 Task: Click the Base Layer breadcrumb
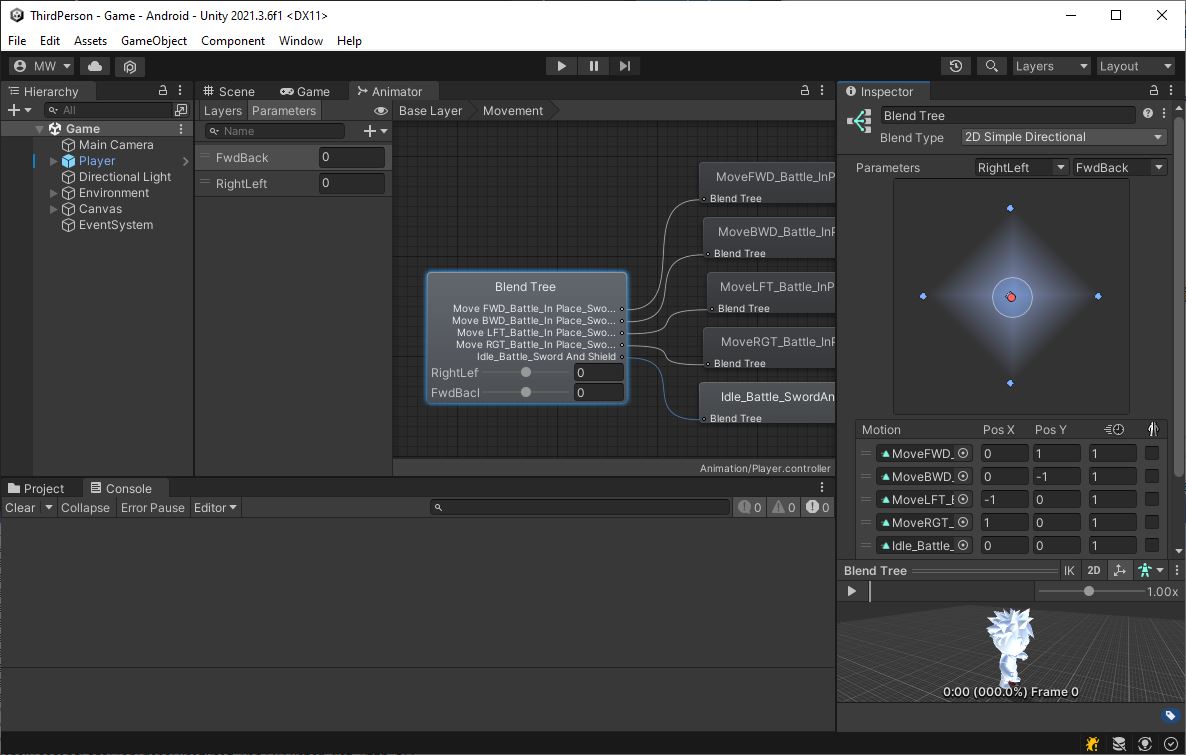pos(430,111)
